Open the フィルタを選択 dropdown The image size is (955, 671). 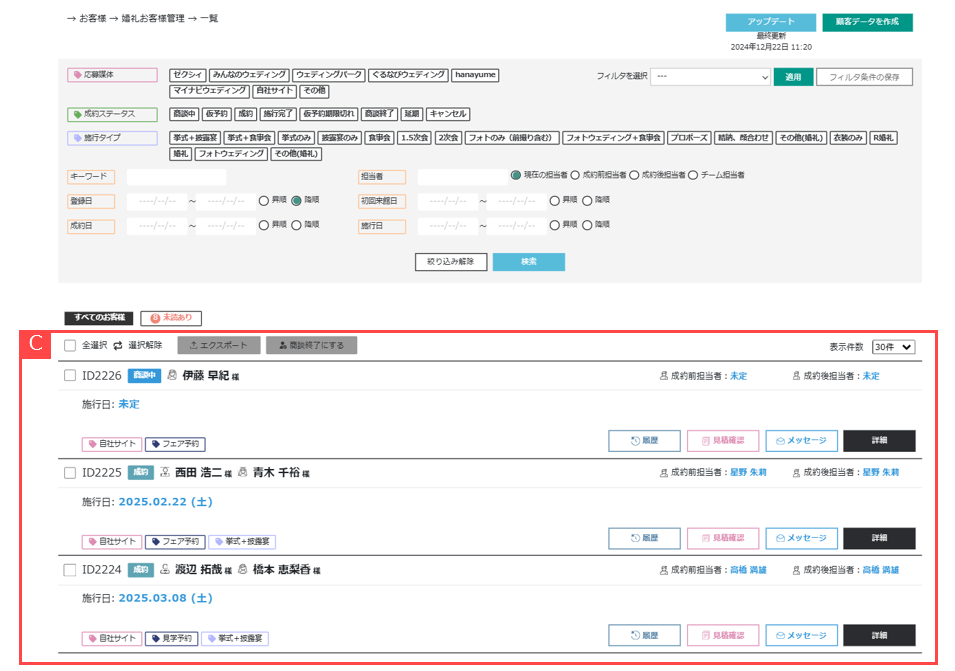[710, 76]
